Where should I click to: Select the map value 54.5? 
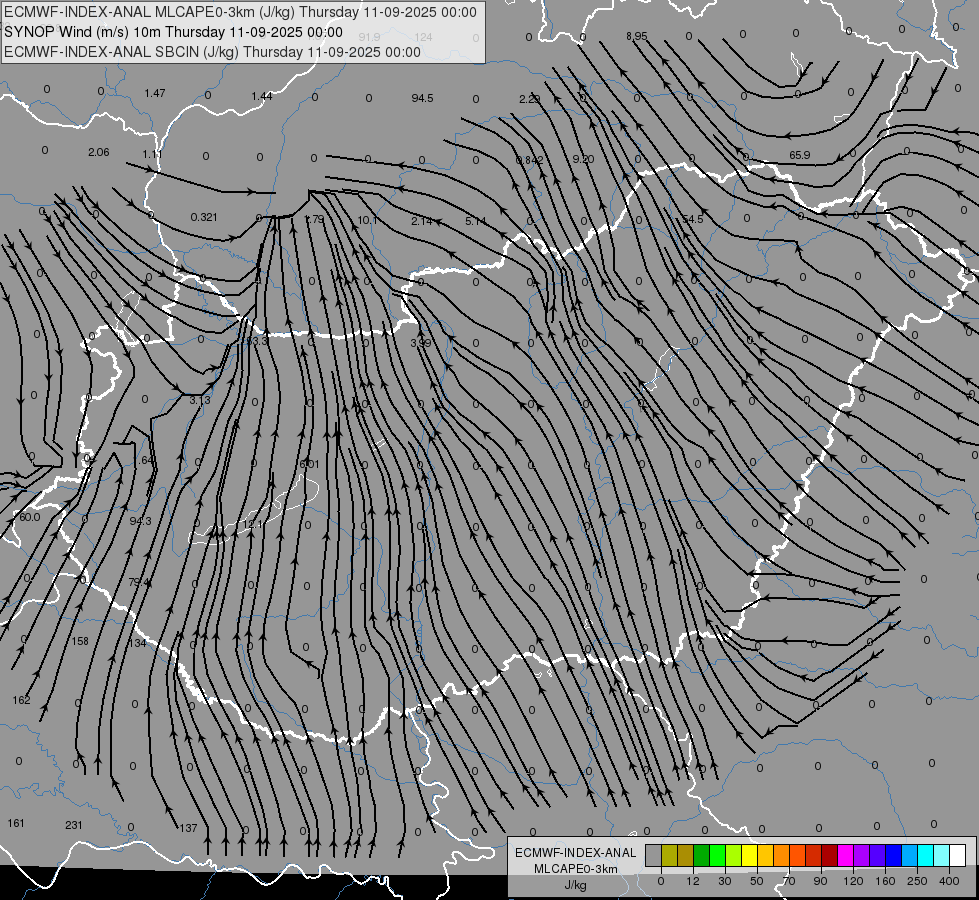pos(692,219)
